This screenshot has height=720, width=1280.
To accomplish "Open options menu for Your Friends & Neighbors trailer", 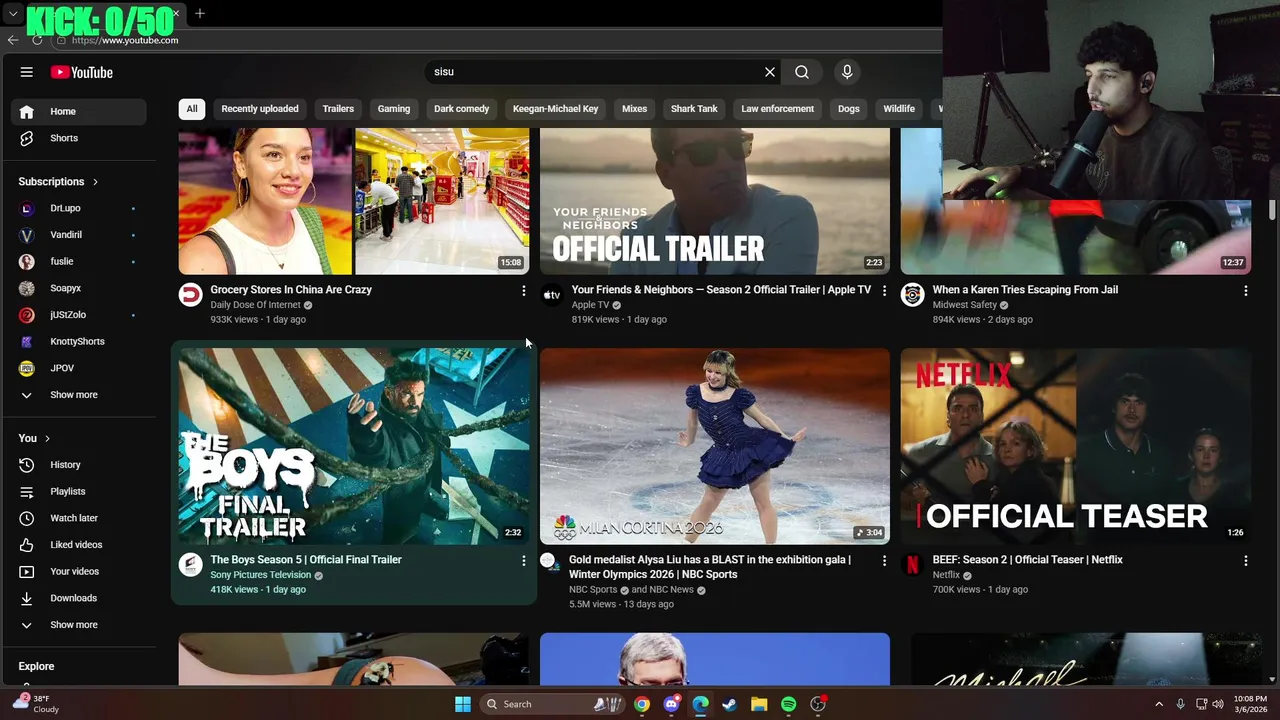I will [x=884, y=290].
